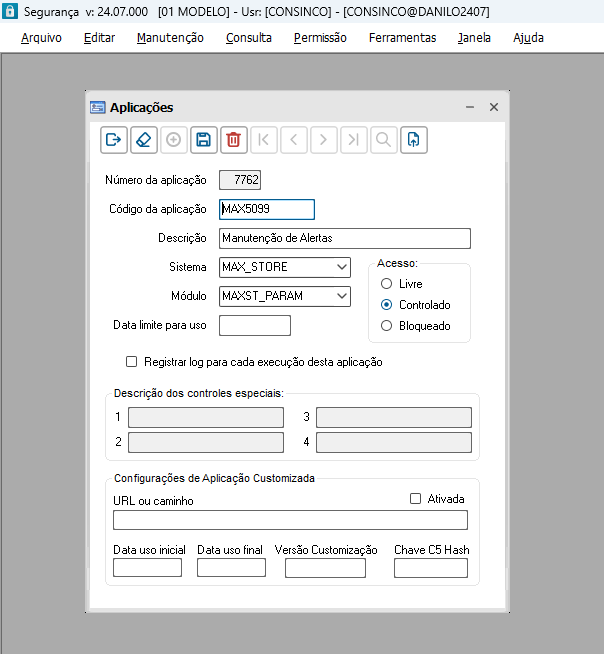Select the Livre access option
Viewport: 604px width, 654px height.
coord(387,284)
